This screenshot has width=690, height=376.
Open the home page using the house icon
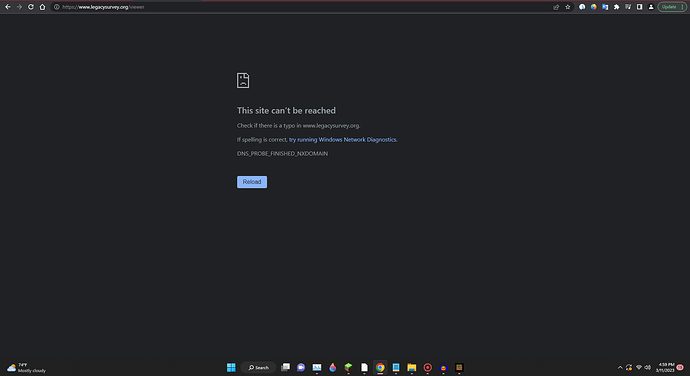pyautogui.click(x=42, y=7)
